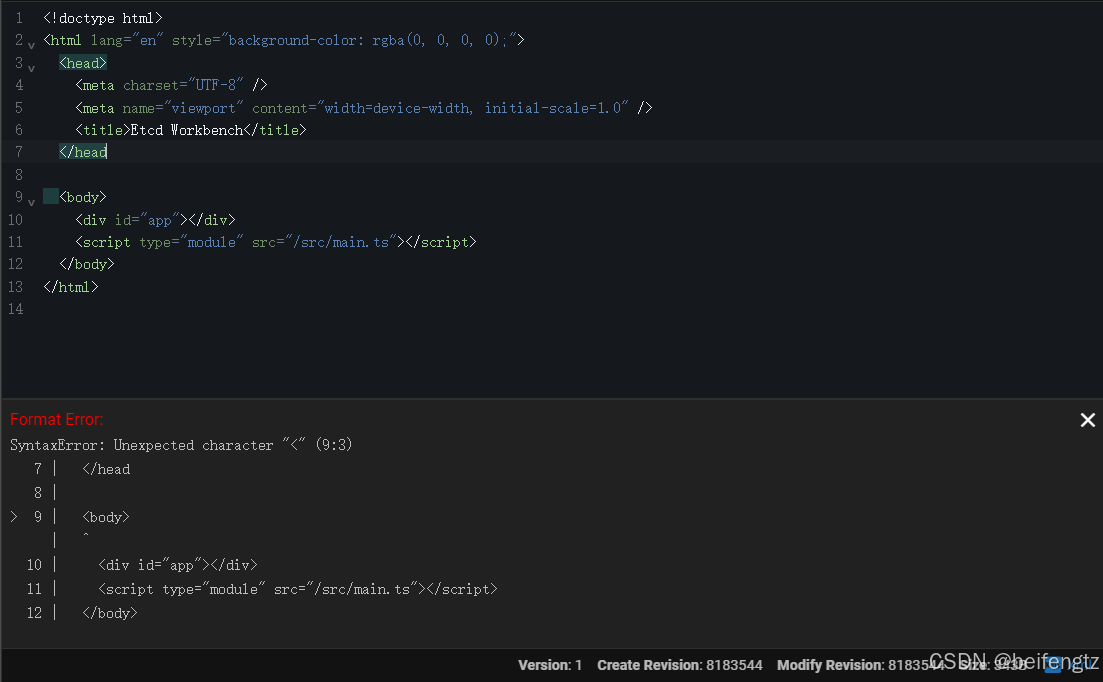This screenshot has height=682, width=1103.
Task: Click the closing </body> tag in the editor
Action: pyautogui.click(x=87, y=264)
